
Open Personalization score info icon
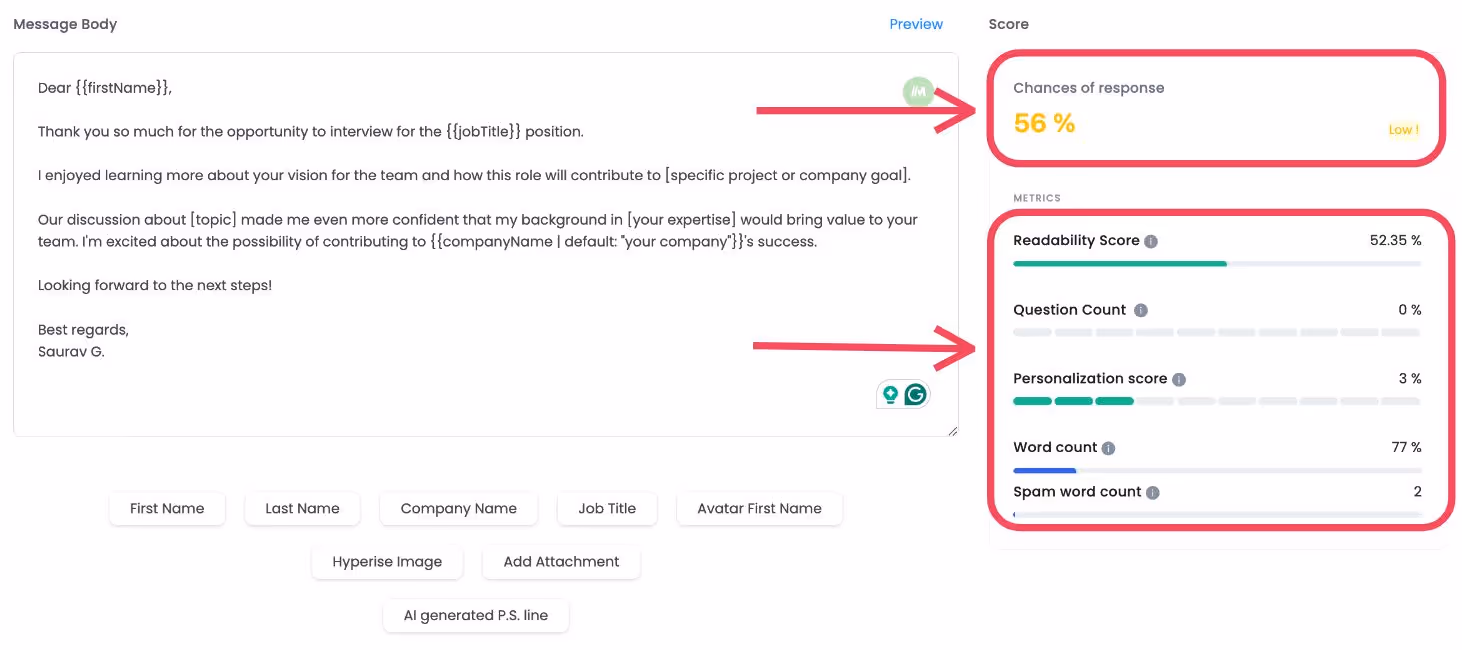pos(1180,379)
